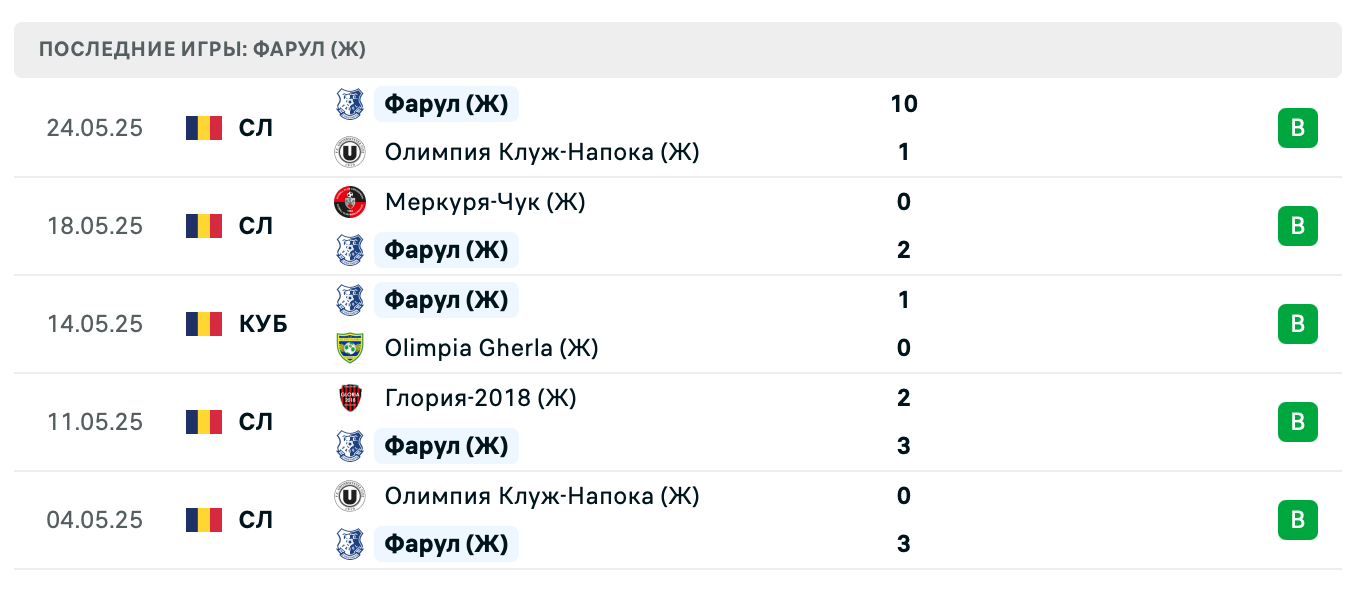Expand the last games section header for Фарул (Ж)

click(x=200, y=49)
